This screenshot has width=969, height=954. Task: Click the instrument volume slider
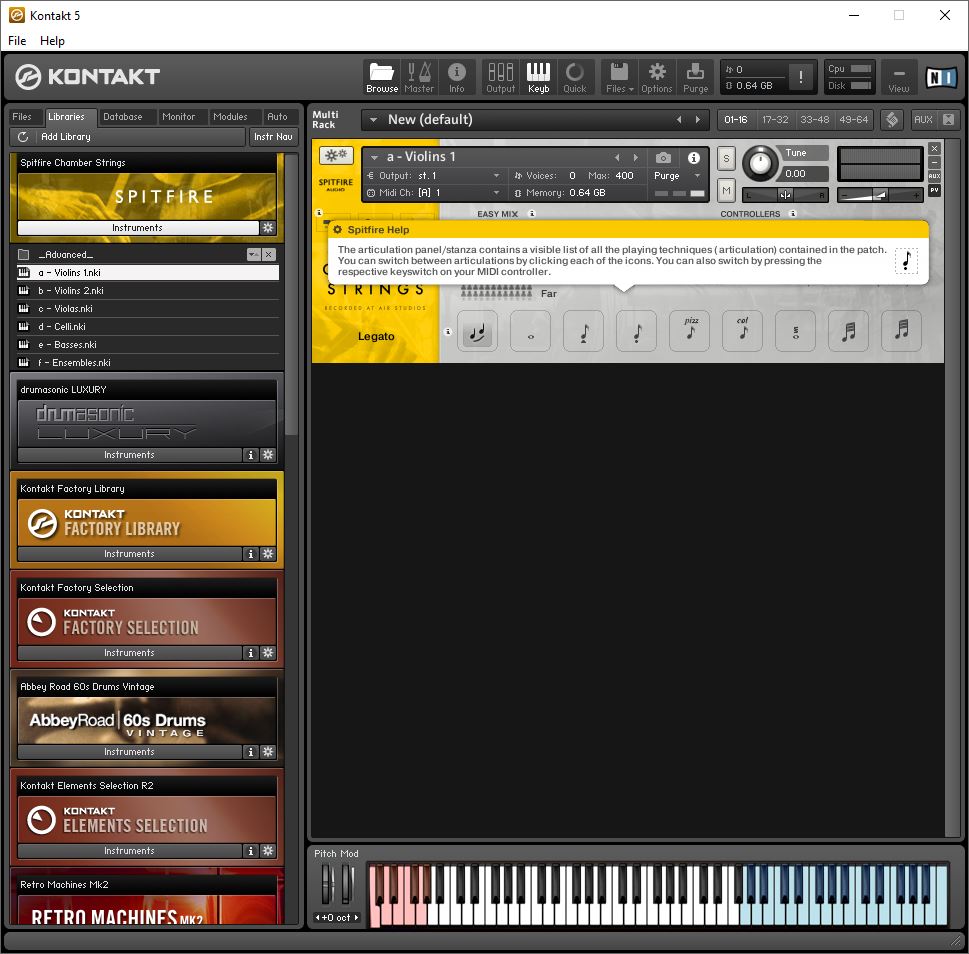tap(880, 195)
